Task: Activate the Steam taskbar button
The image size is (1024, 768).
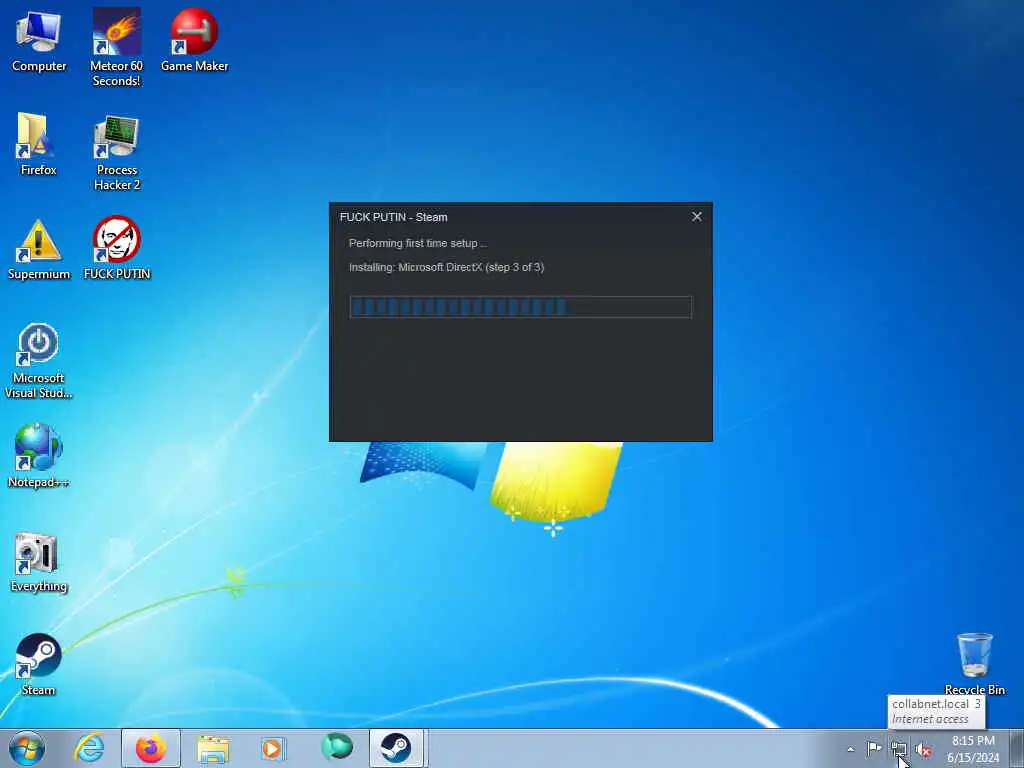Action: point(396,748)
